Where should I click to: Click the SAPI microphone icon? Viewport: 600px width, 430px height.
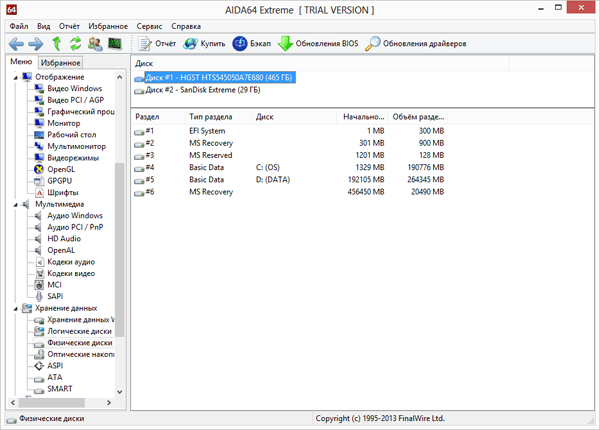39,296
